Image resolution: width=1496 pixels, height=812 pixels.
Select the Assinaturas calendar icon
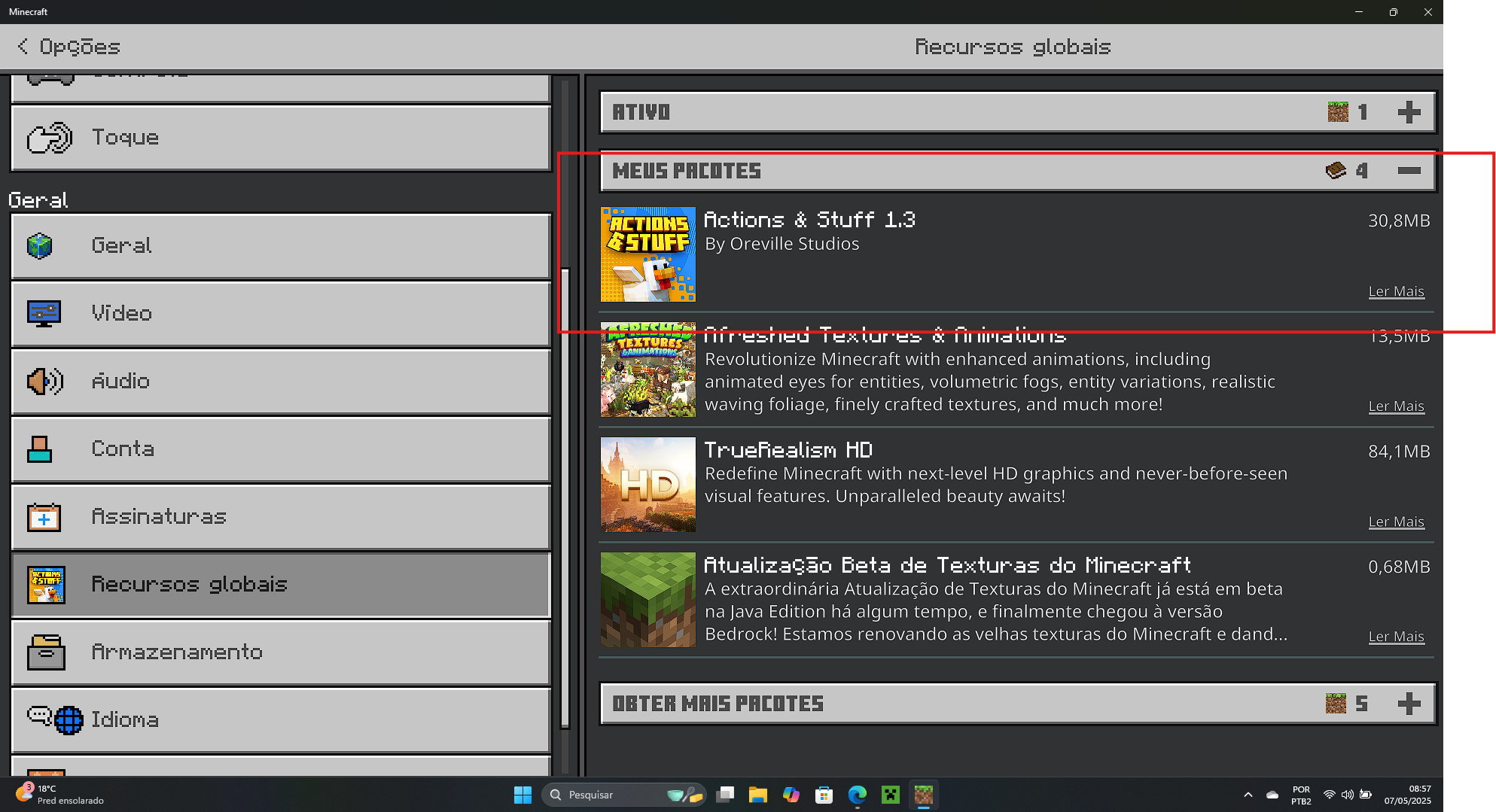(x=44, y=517)
